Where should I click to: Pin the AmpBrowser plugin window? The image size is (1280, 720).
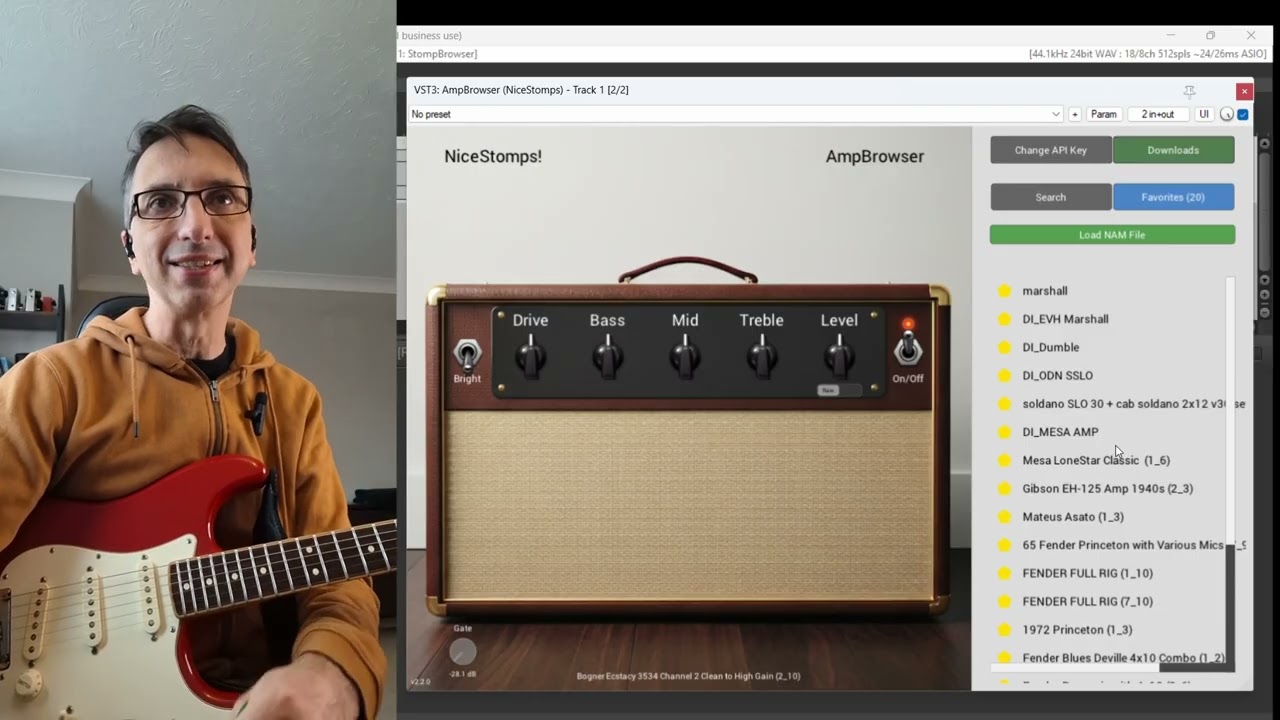click(1189, 91)
